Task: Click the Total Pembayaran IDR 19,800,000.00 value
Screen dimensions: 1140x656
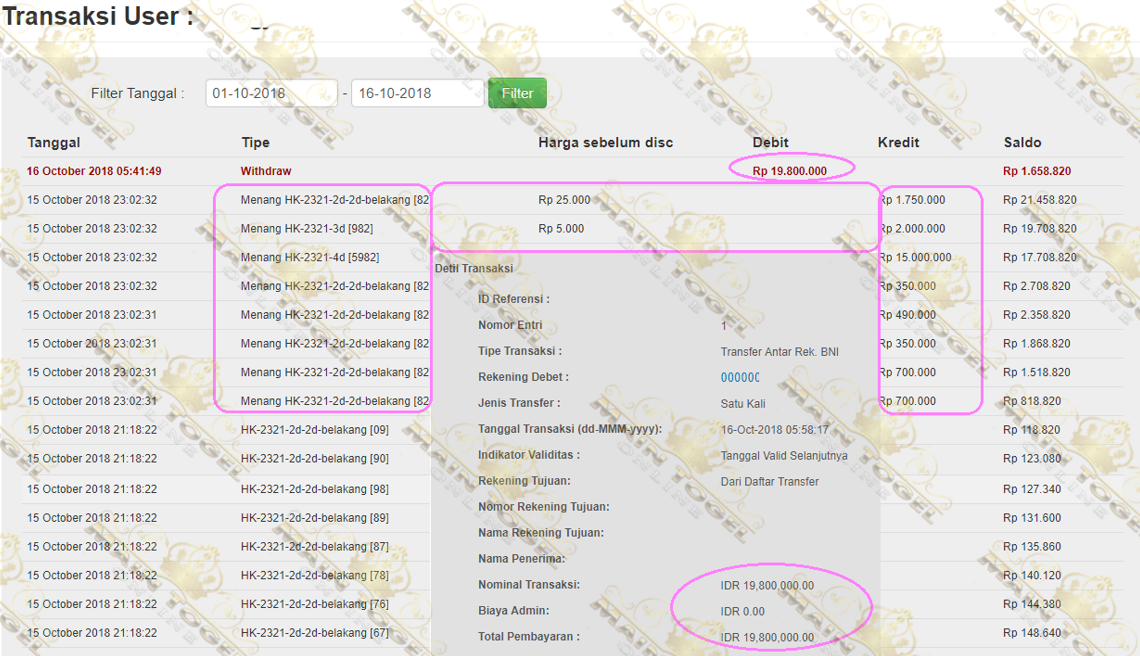Action: click(767, 637)
